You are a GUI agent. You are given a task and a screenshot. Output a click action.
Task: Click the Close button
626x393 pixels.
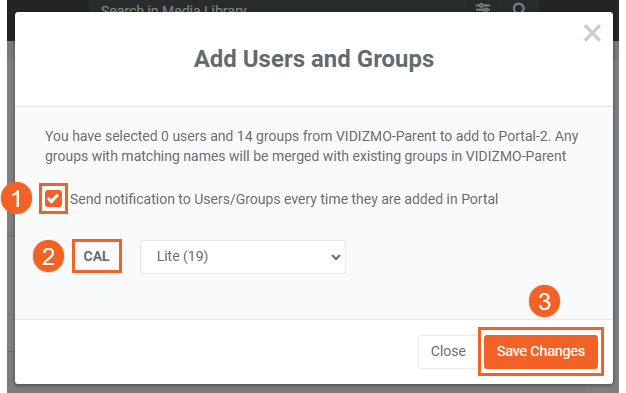pyautogui.click(x=448, y=351)
